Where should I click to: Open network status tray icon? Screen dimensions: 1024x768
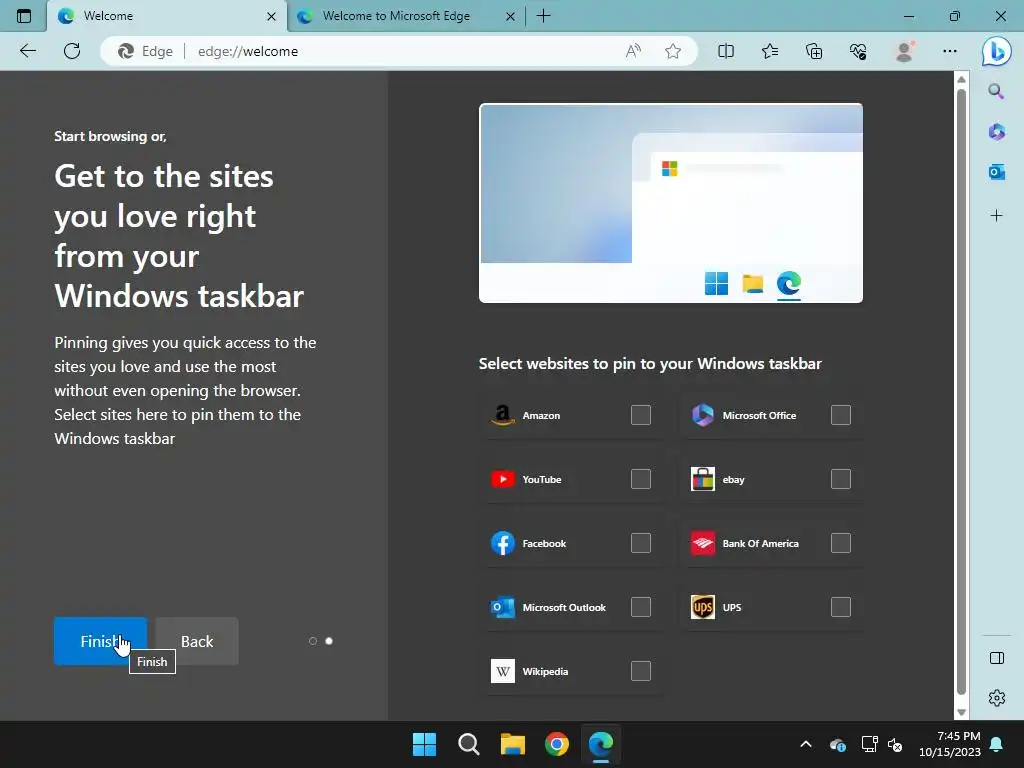(x=870, y=744)
